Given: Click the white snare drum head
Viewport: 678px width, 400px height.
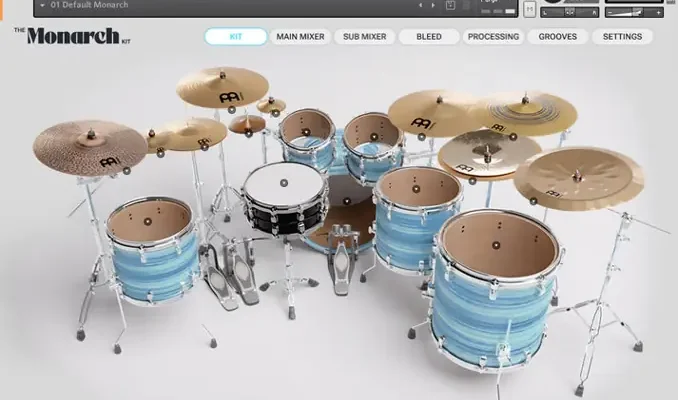Looking at the screenshot, I should pos(285,183).
